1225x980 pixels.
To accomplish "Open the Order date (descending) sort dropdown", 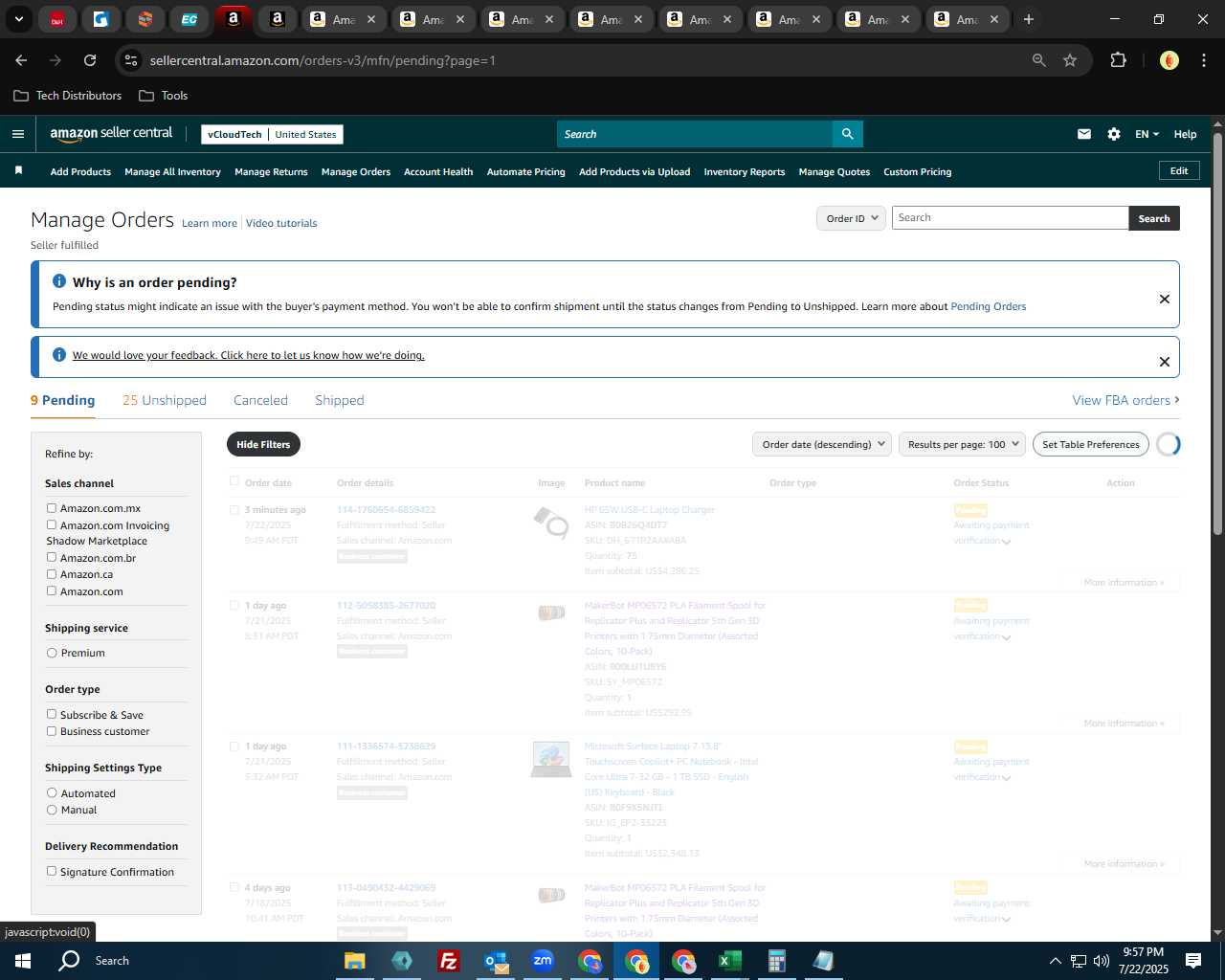I will pos(822,444).
